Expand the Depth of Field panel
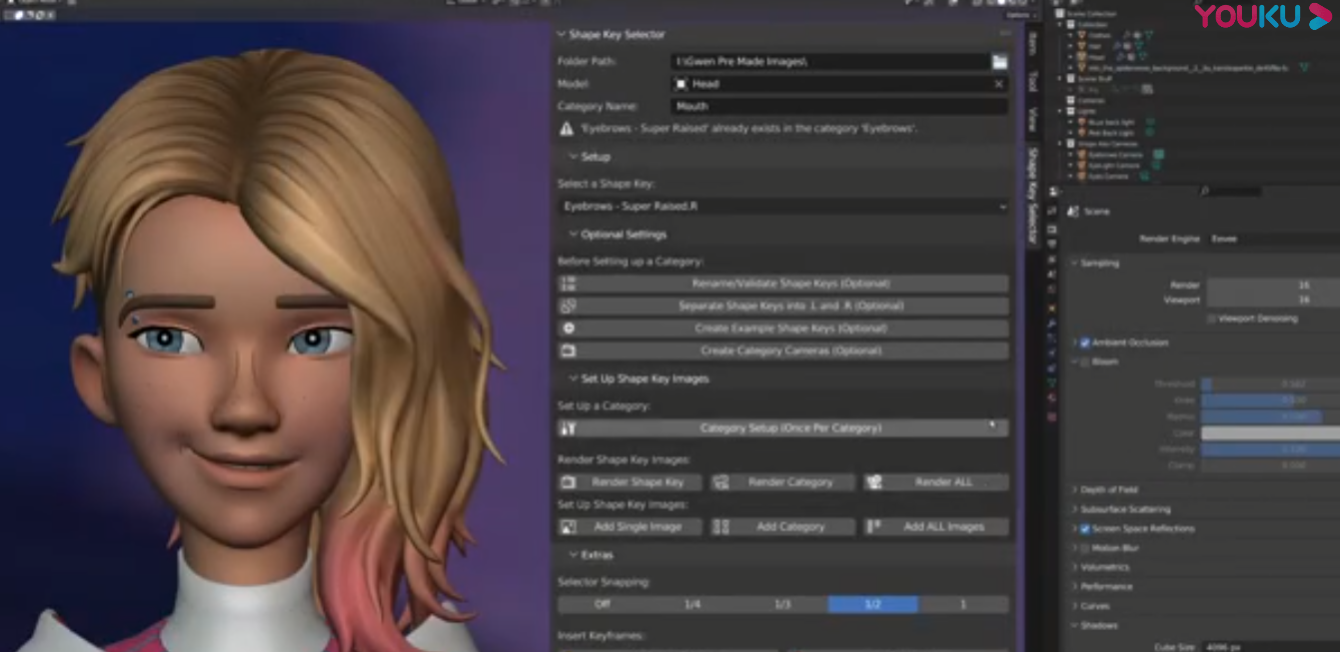The image size is (1340, 652). tap(1106, 490)
